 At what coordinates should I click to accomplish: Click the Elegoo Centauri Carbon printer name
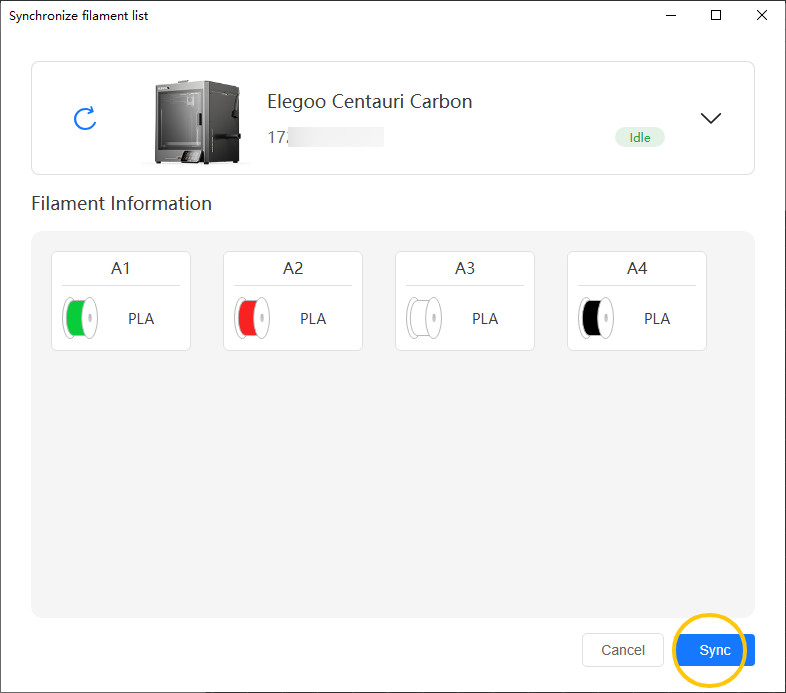click(x=369, y=102)
